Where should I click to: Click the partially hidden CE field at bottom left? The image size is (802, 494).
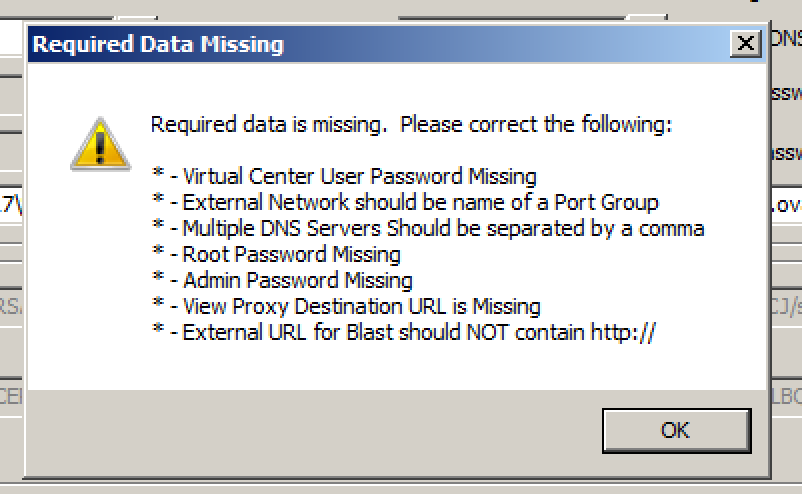(12, 394)
